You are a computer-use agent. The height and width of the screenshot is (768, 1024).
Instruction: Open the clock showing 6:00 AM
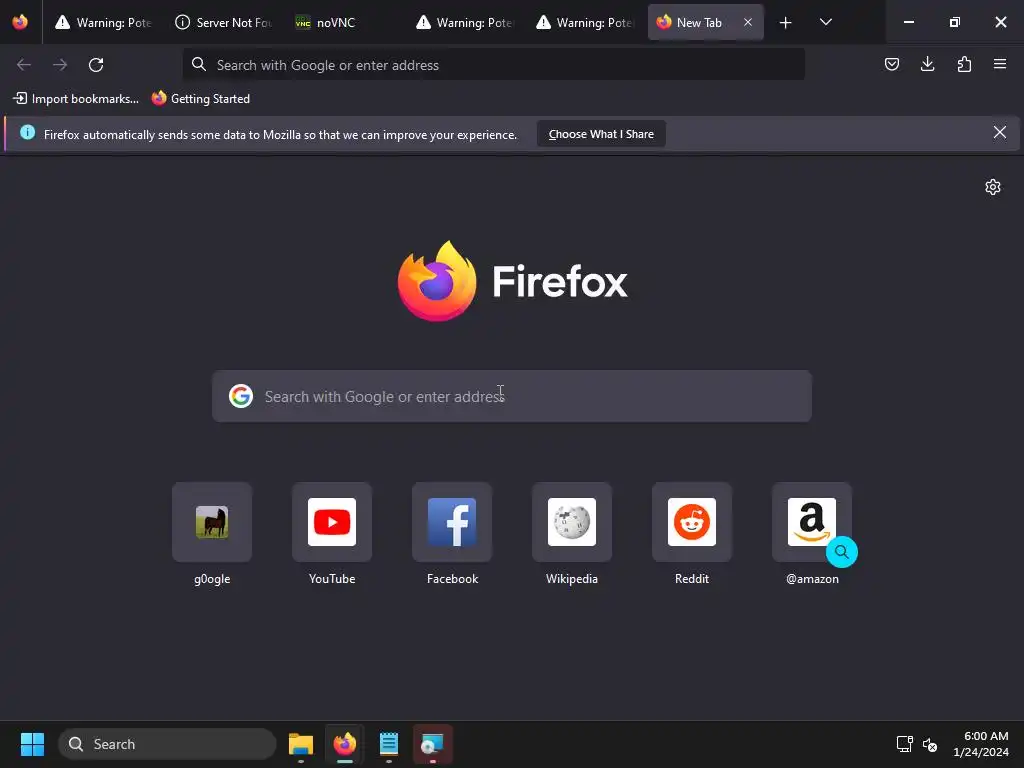980,744
